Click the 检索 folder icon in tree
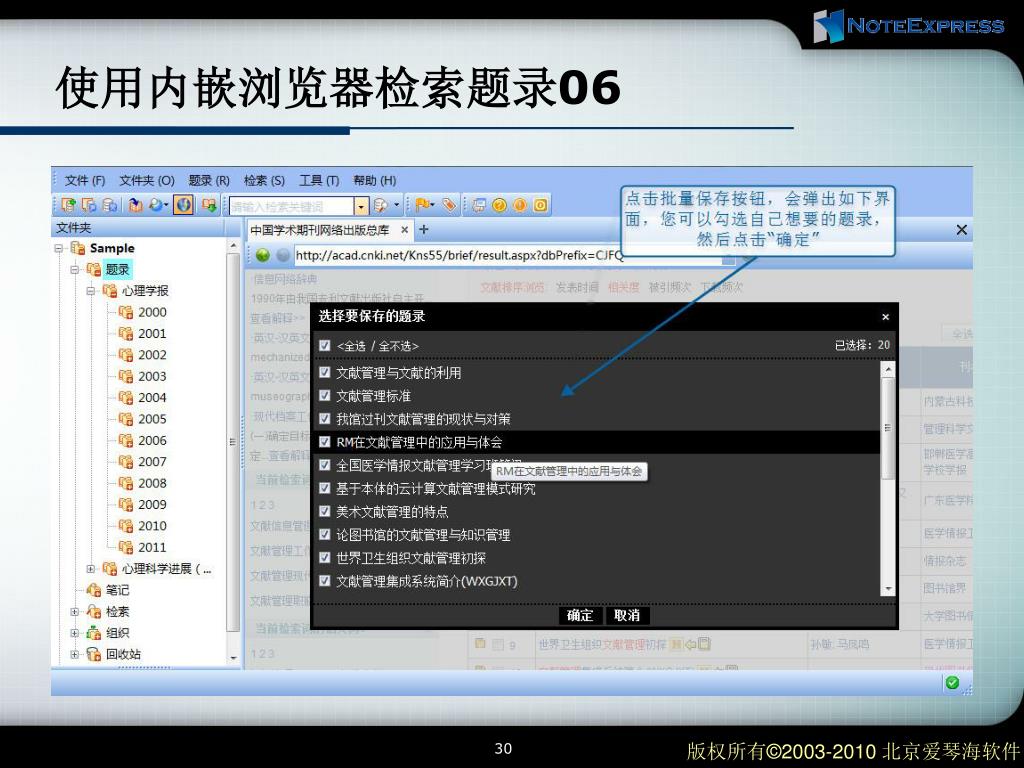 [93, 611]
